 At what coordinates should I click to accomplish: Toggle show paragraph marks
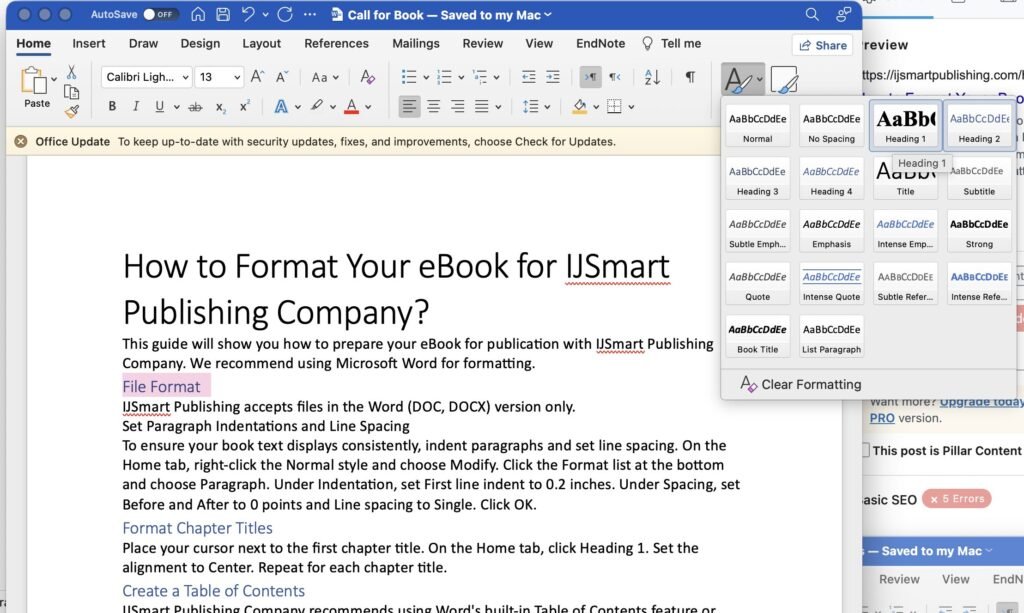click(x=690, y=76)
